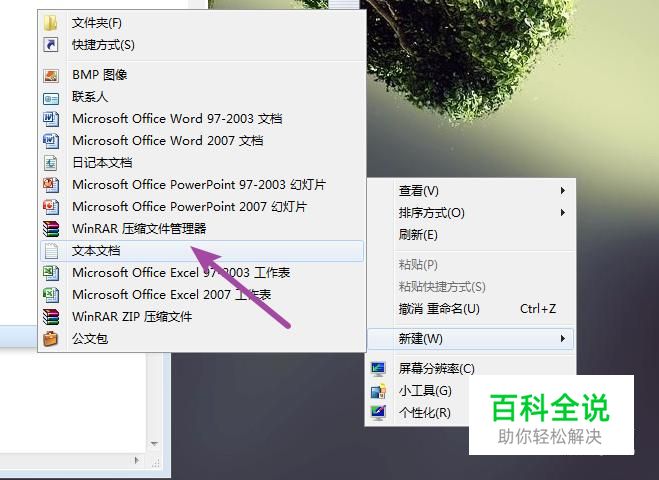Click the down arrow of the background window scrollbar
Image resolution: width=659 pixels, height=480 pixels.
[x=154, y=444]
